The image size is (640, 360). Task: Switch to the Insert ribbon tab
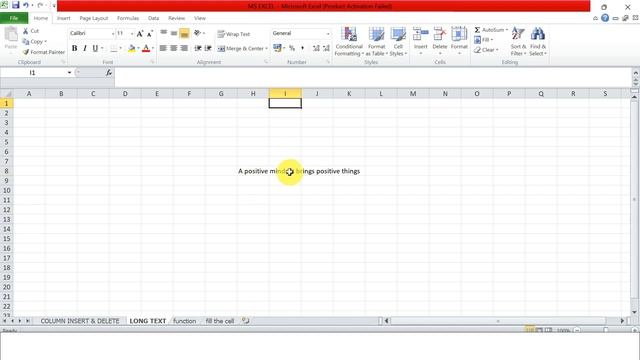coord(64,18)
